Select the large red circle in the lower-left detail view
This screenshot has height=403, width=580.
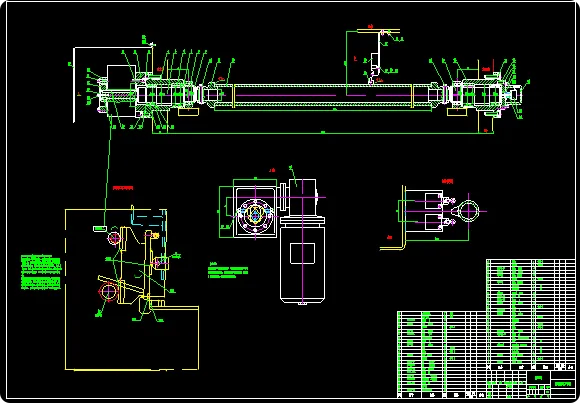[x=108, y=292]
